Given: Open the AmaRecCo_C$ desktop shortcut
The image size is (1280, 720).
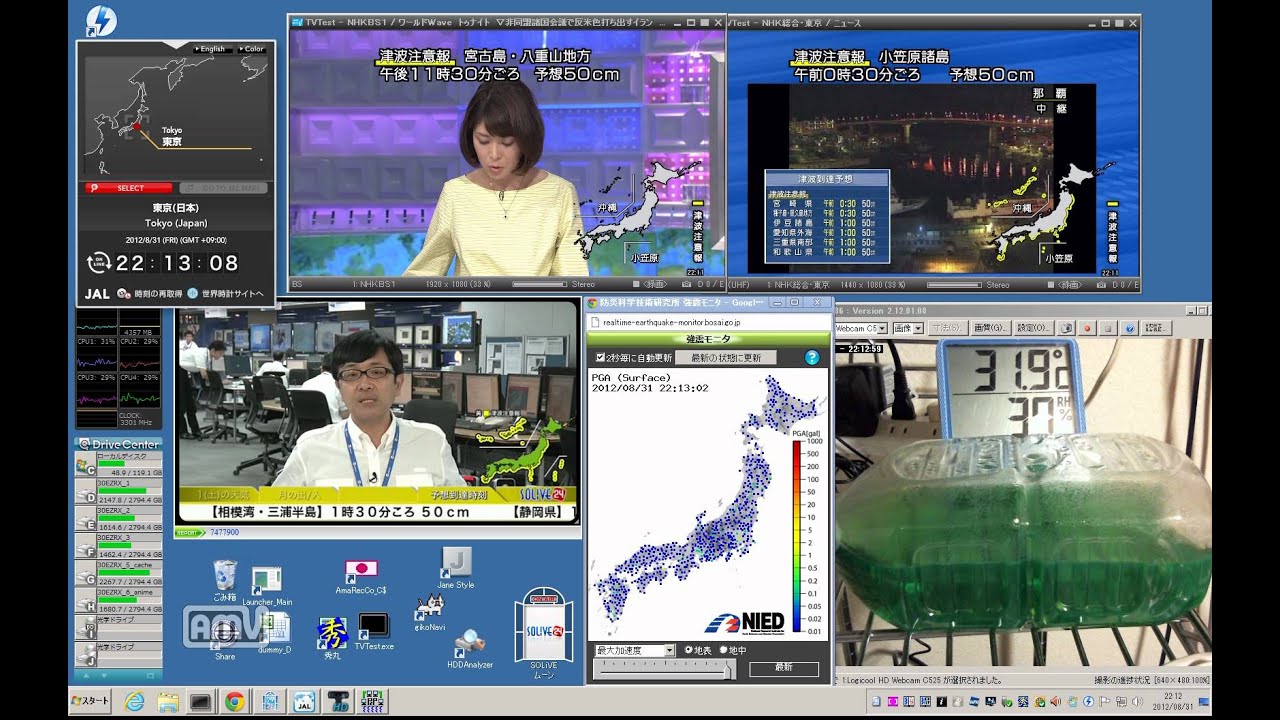Looking at the screenshot, I should [x=361, y=578].
